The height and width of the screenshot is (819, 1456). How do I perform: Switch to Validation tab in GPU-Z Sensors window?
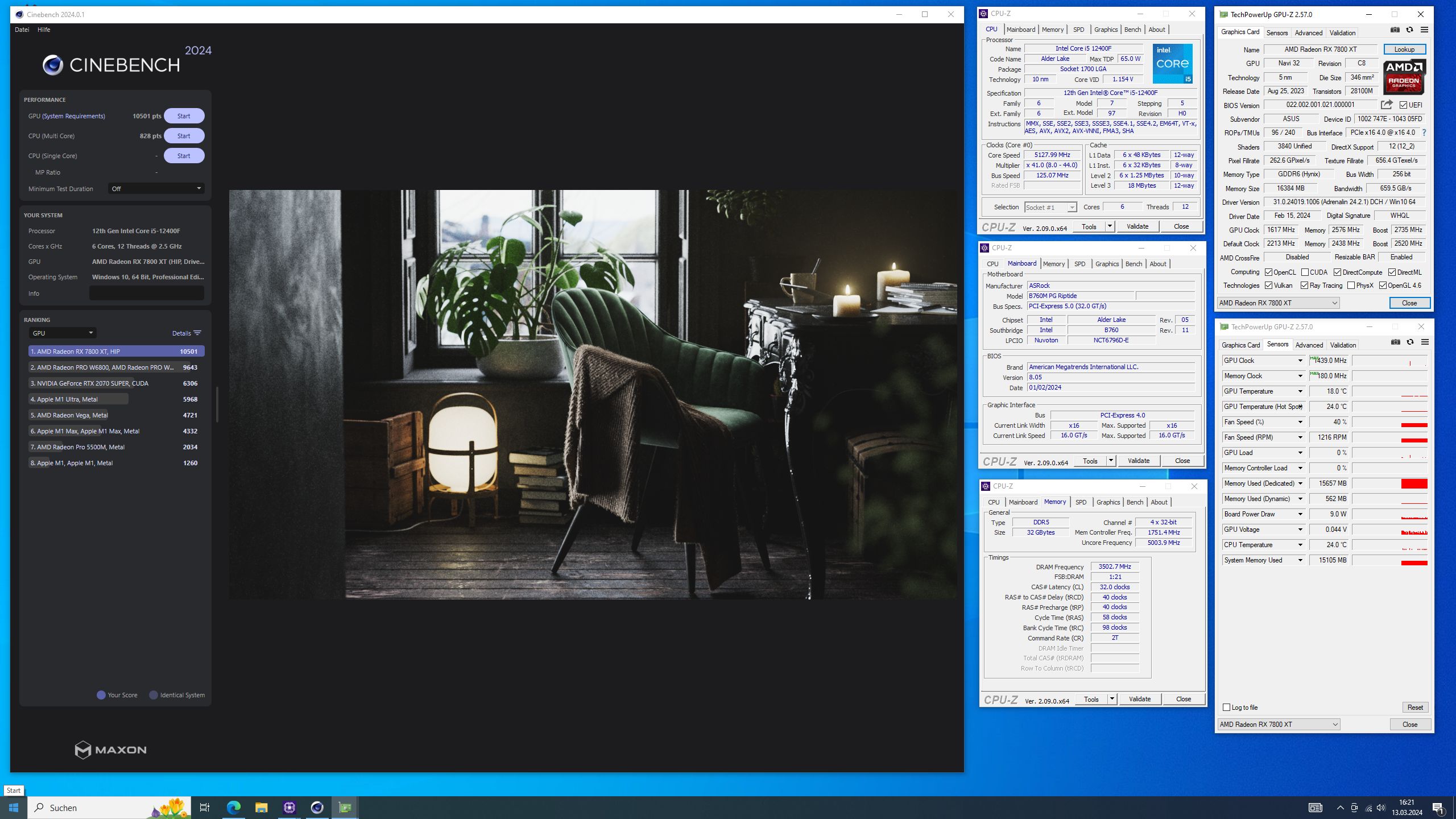pyautogui.click(x=1343, y=345)
